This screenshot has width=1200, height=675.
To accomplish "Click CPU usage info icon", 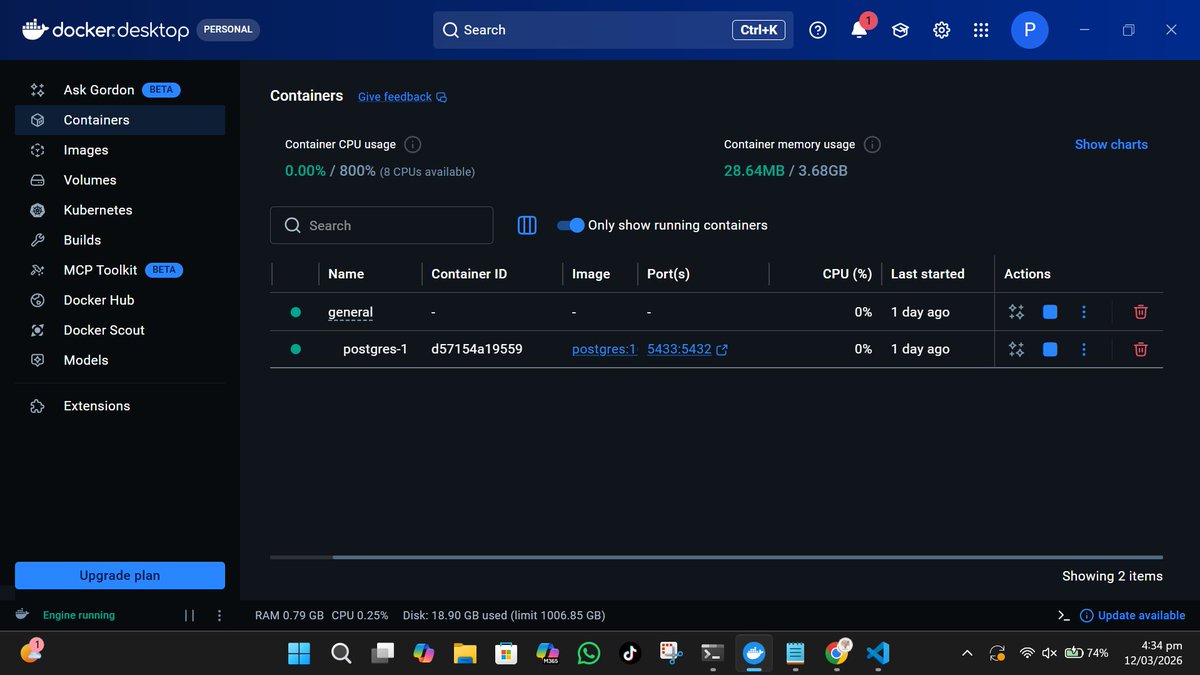I will pyautogui.click(x=412, y=145).
